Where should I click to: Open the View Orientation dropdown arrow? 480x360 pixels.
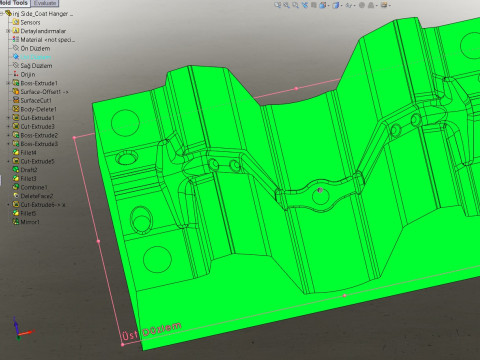coord(328,5)
